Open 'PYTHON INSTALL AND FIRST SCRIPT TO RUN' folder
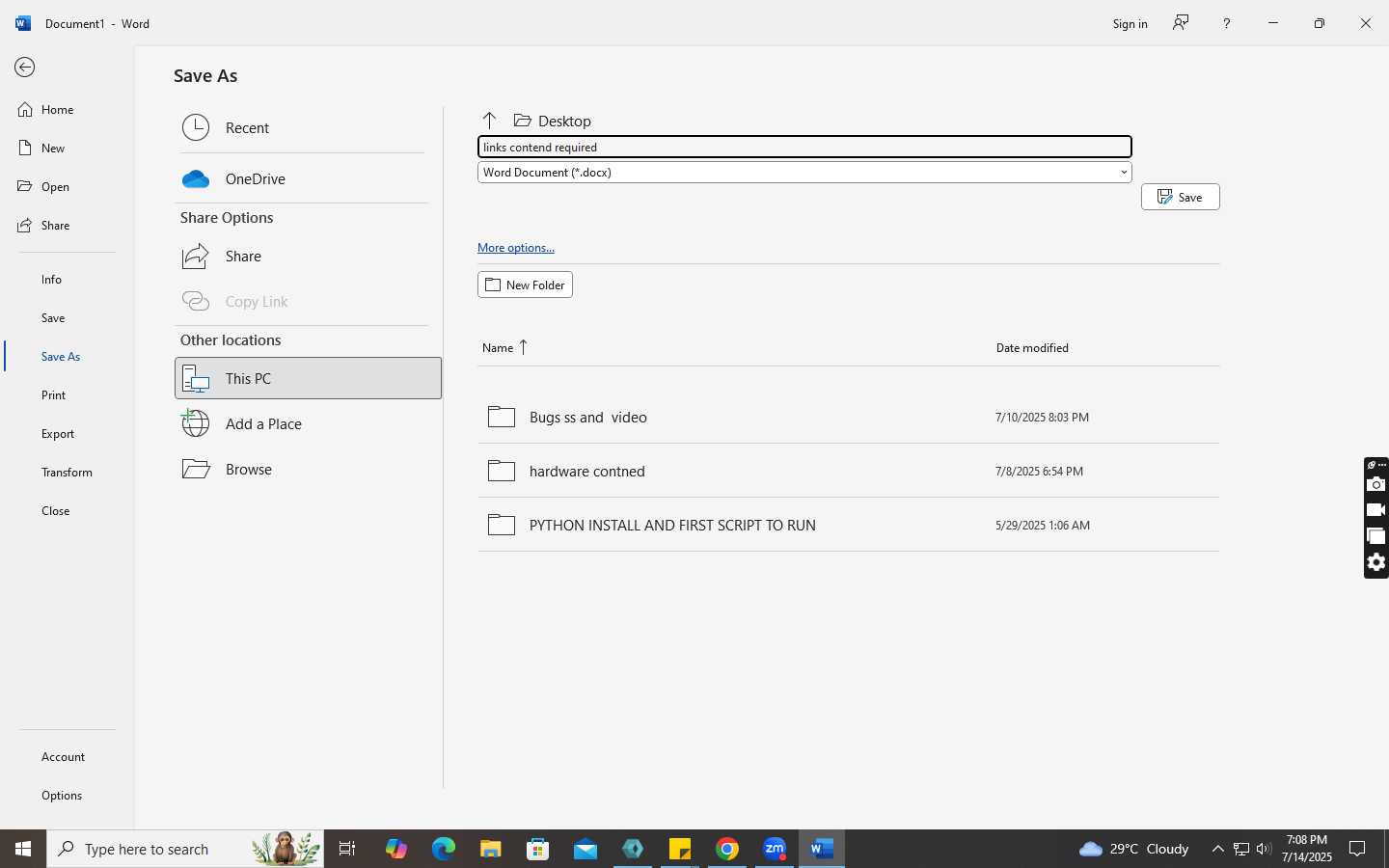The image size is (1389, 868). coord(849,525)
